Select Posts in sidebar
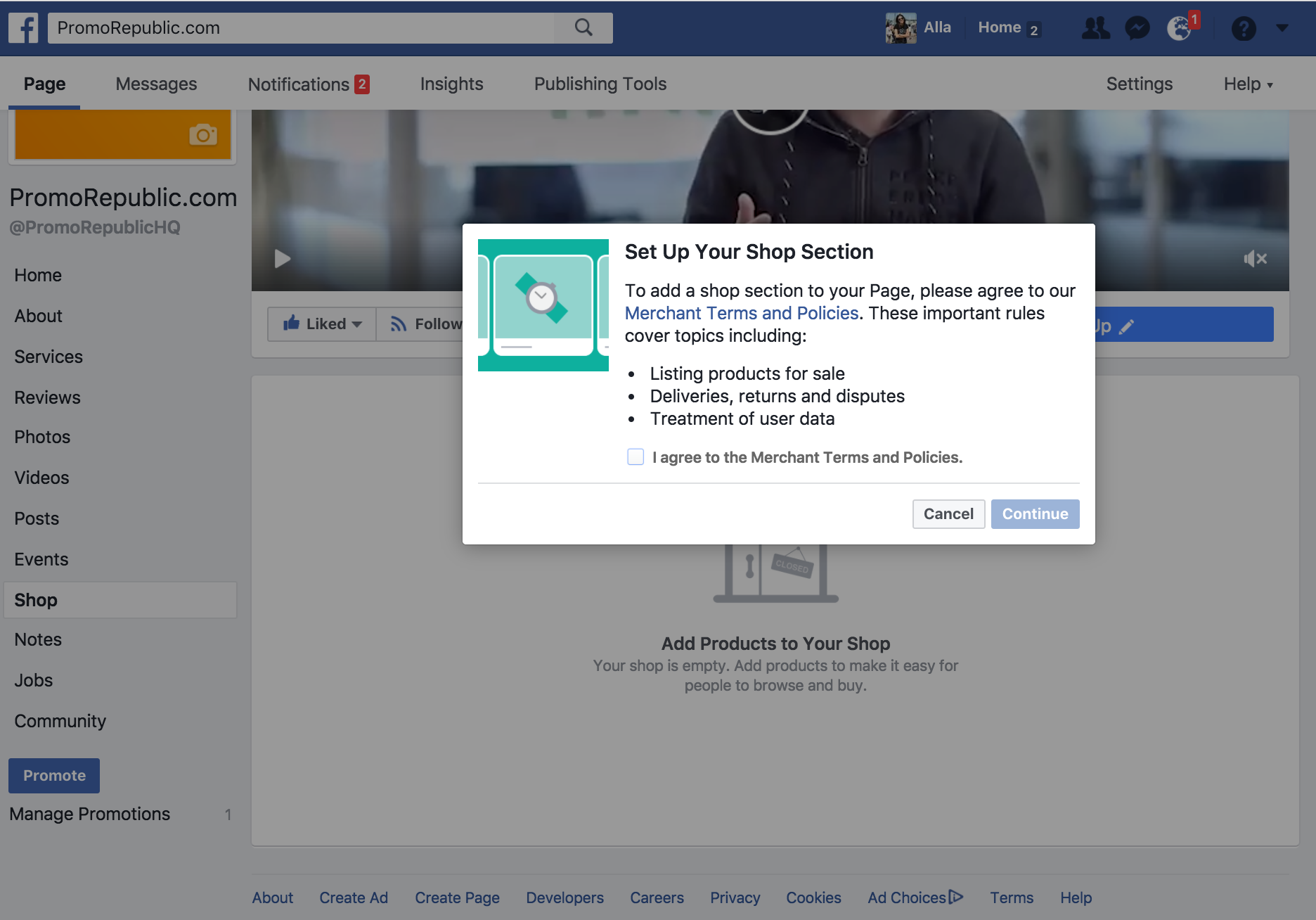Image resolution: width=1316 pixels, height=920 pixels. (37, 518)
